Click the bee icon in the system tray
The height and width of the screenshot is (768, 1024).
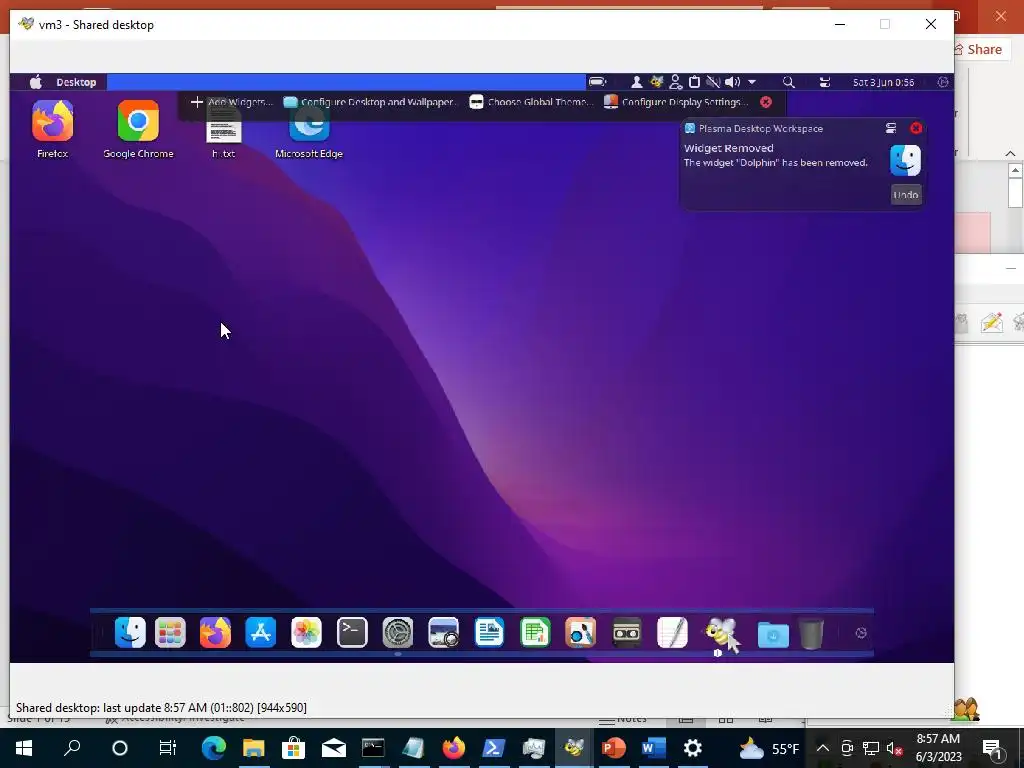pos(656,82)
